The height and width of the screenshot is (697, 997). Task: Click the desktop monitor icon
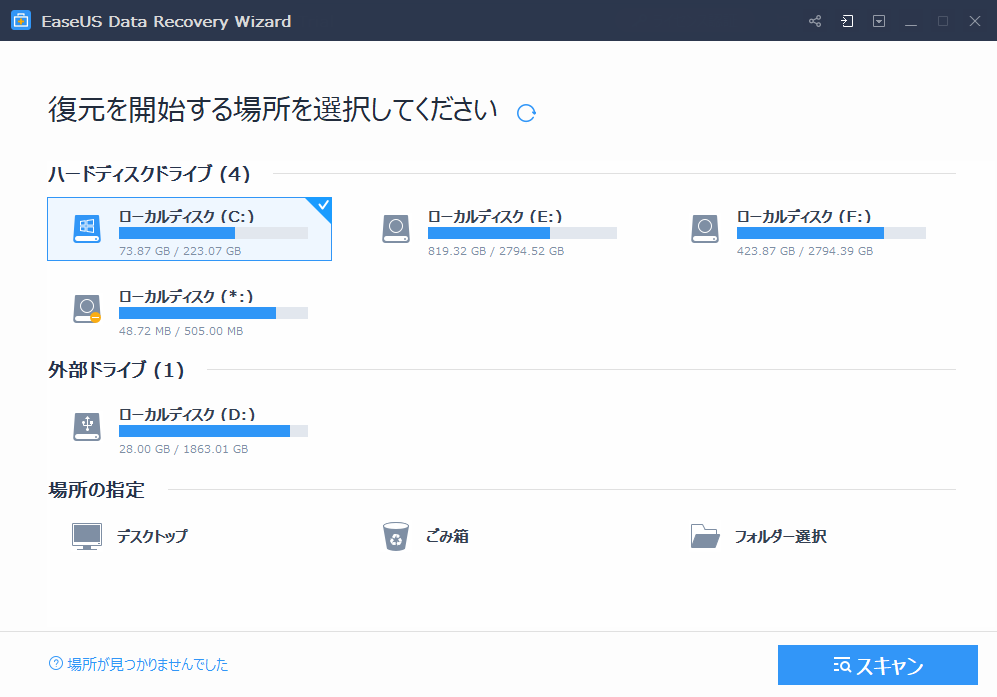tap(87, 536)
